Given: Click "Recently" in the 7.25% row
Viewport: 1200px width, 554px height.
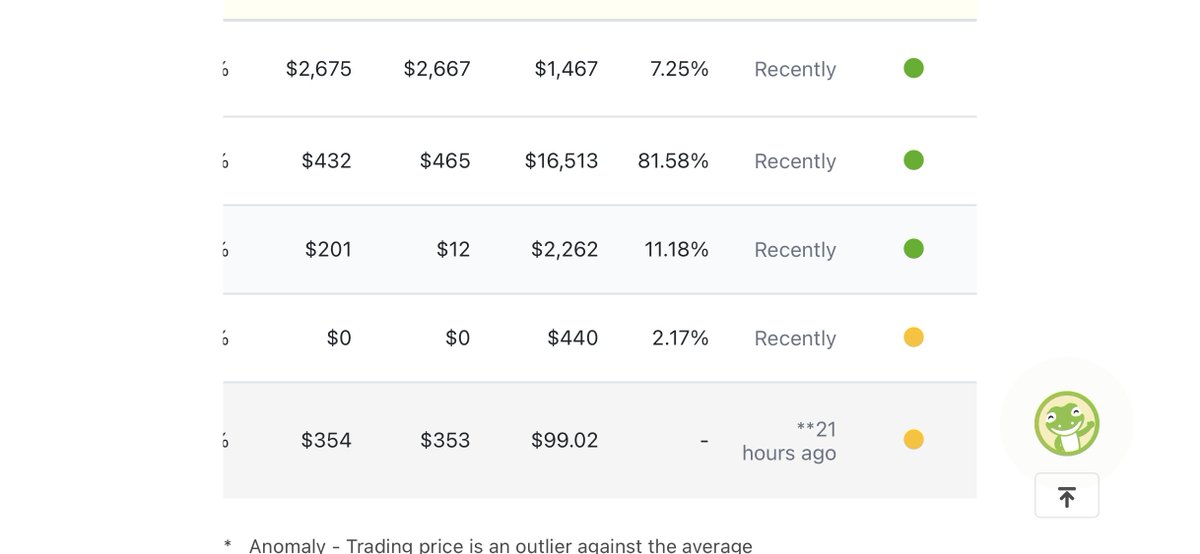Looking at the screenshot, I should pyautogui.click(x=795, y=69).
